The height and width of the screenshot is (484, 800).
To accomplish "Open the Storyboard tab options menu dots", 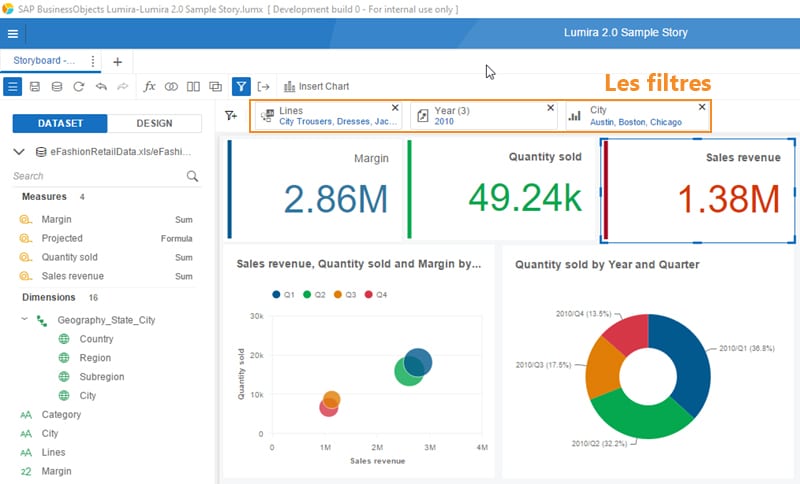I will coord(92,61).
